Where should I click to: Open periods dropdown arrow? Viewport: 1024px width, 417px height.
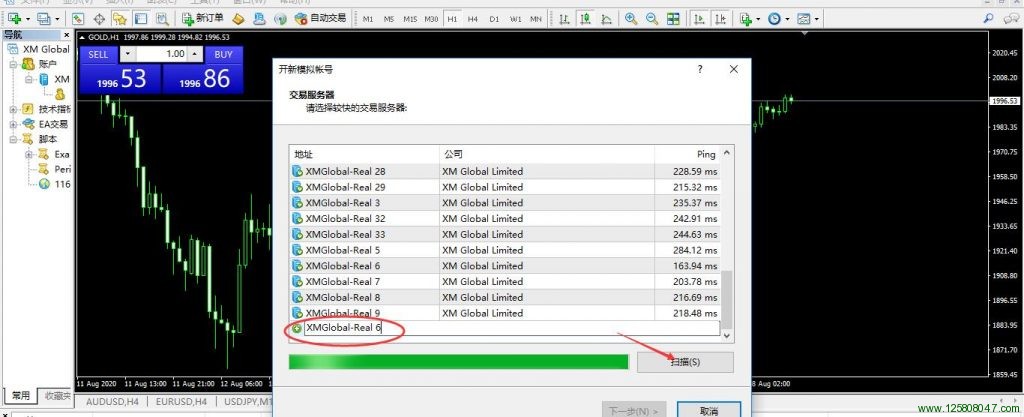coord(788,20)
